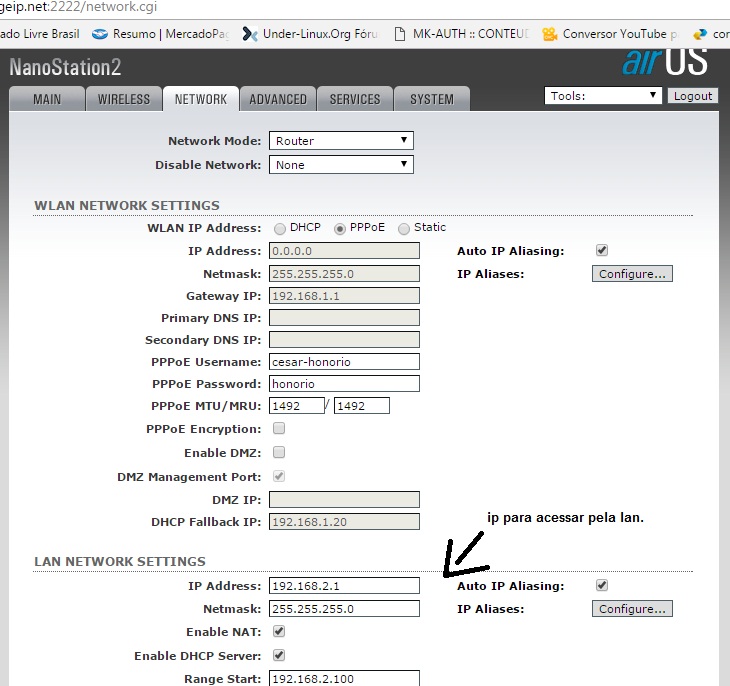Open the MercadoPago Resumo bookmark icon

tap(100, 34)
